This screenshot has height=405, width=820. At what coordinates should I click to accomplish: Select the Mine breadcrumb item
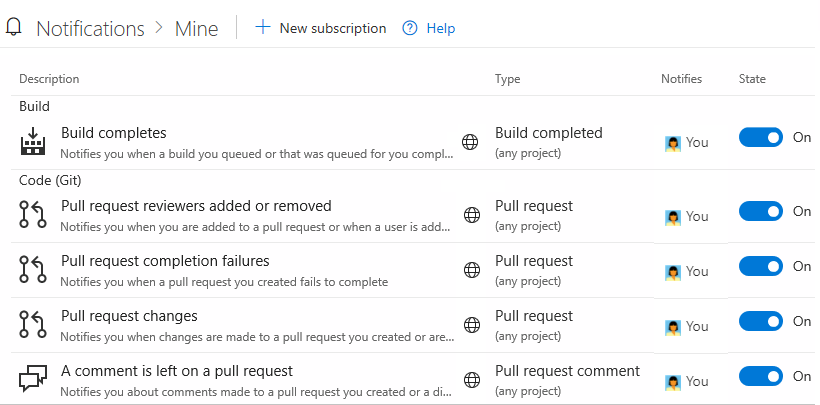coord(196,28)
